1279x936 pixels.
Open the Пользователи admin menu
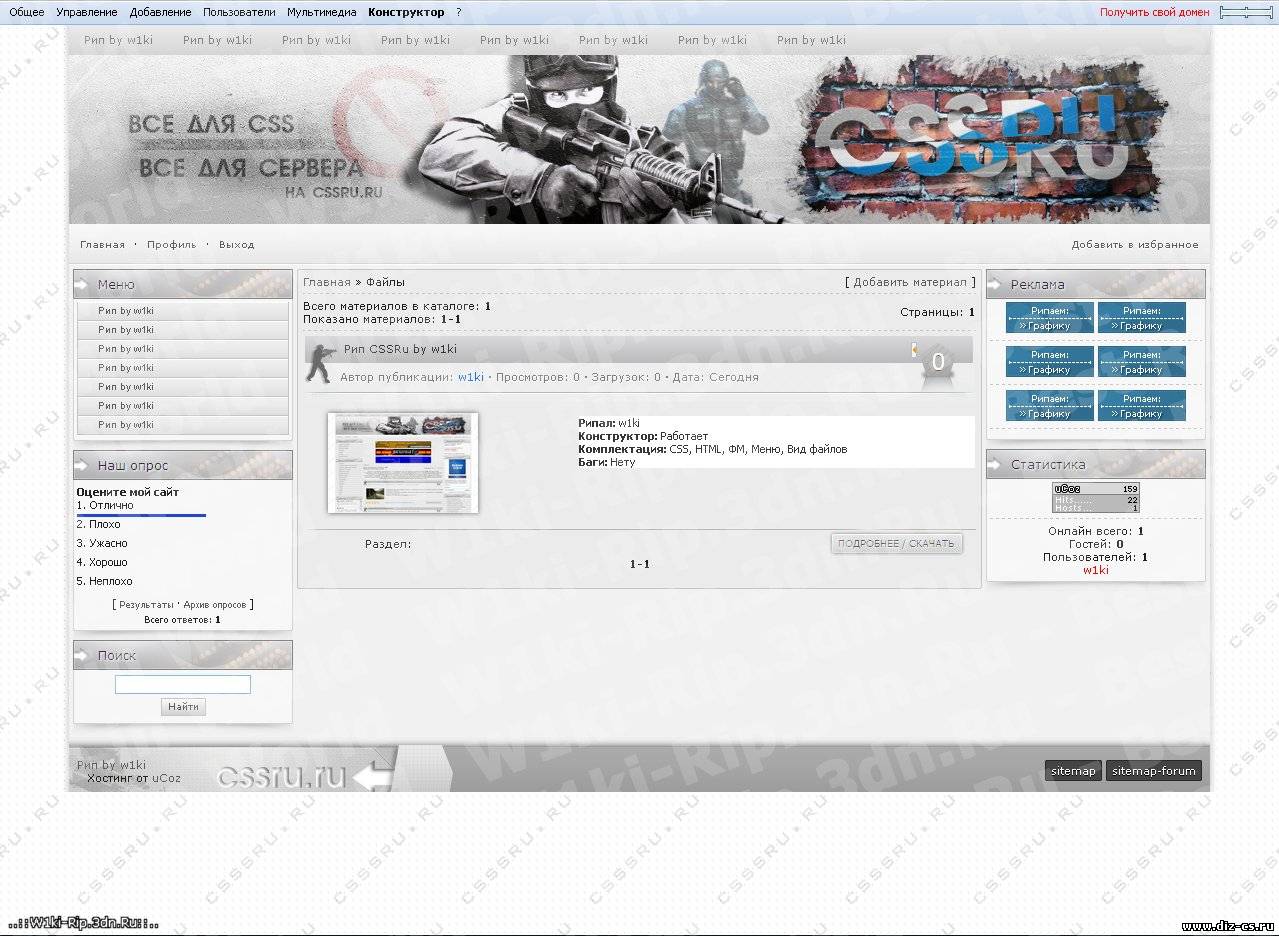coord(239,12)
